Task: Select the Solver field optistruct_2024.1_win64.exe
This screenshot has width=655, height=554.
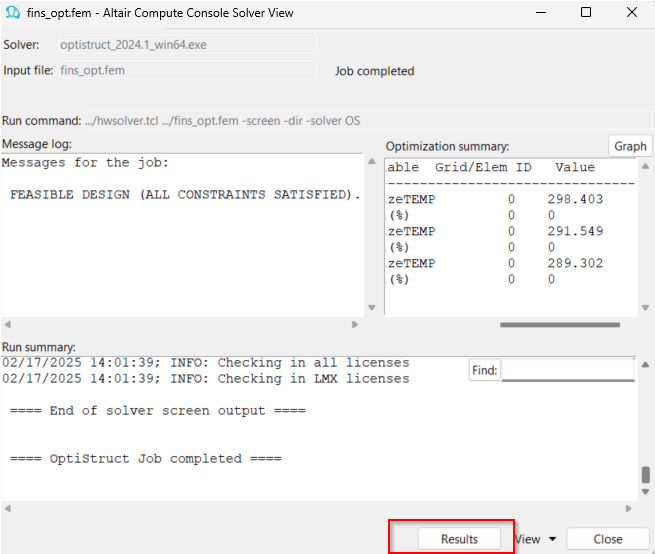Action: click(188, 45)
